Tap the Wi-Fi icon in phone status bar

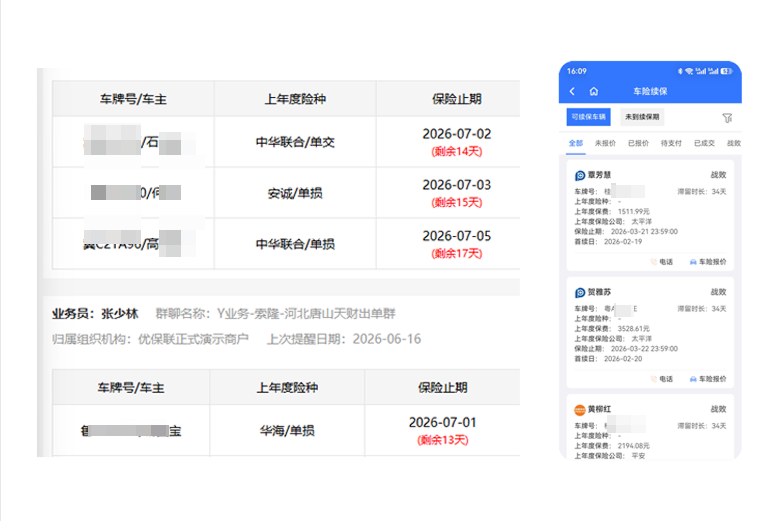coord(689,71)
